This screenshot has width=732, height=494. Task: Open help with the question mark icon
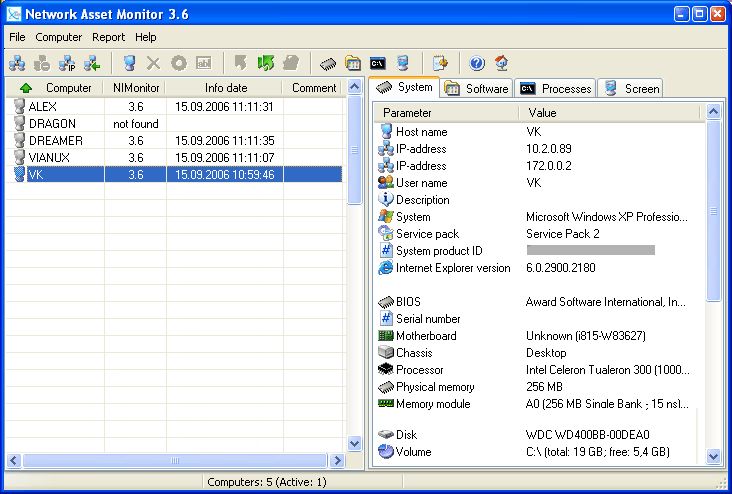477,63
